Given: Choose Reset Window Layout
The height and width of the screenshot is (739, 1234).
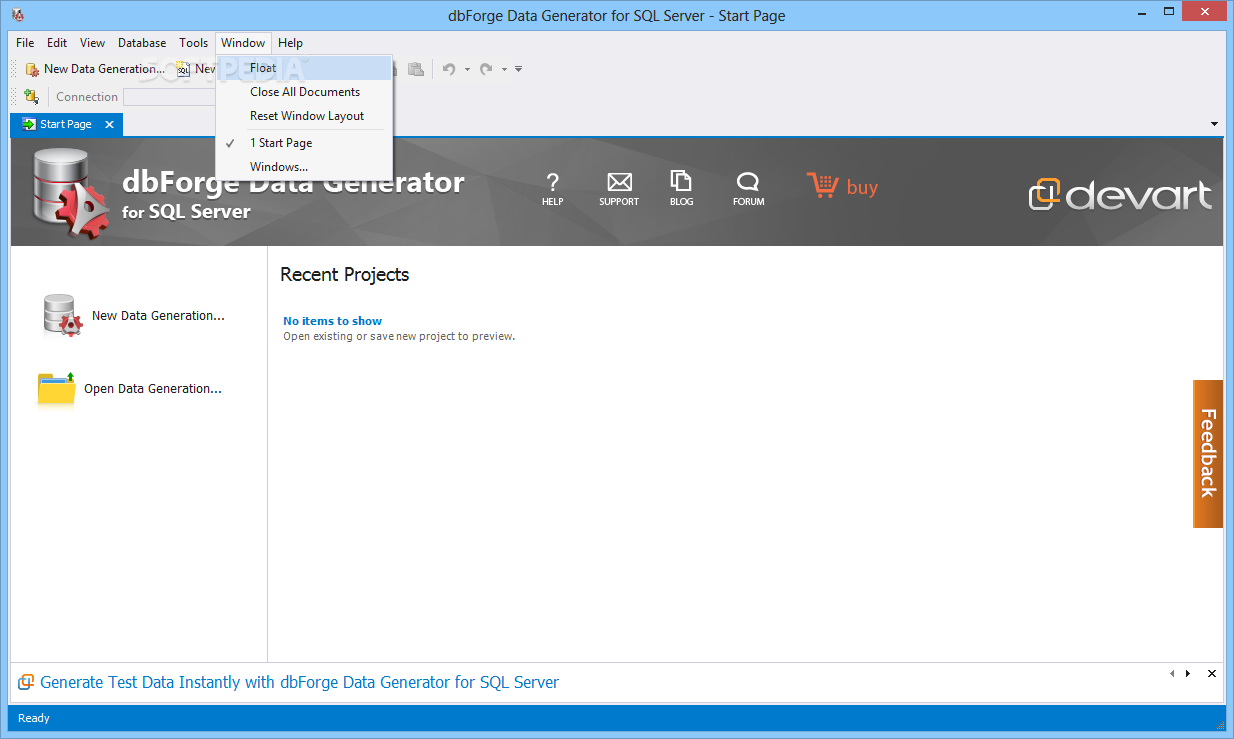Looking at the screenshot, I should tap(304, 116).
